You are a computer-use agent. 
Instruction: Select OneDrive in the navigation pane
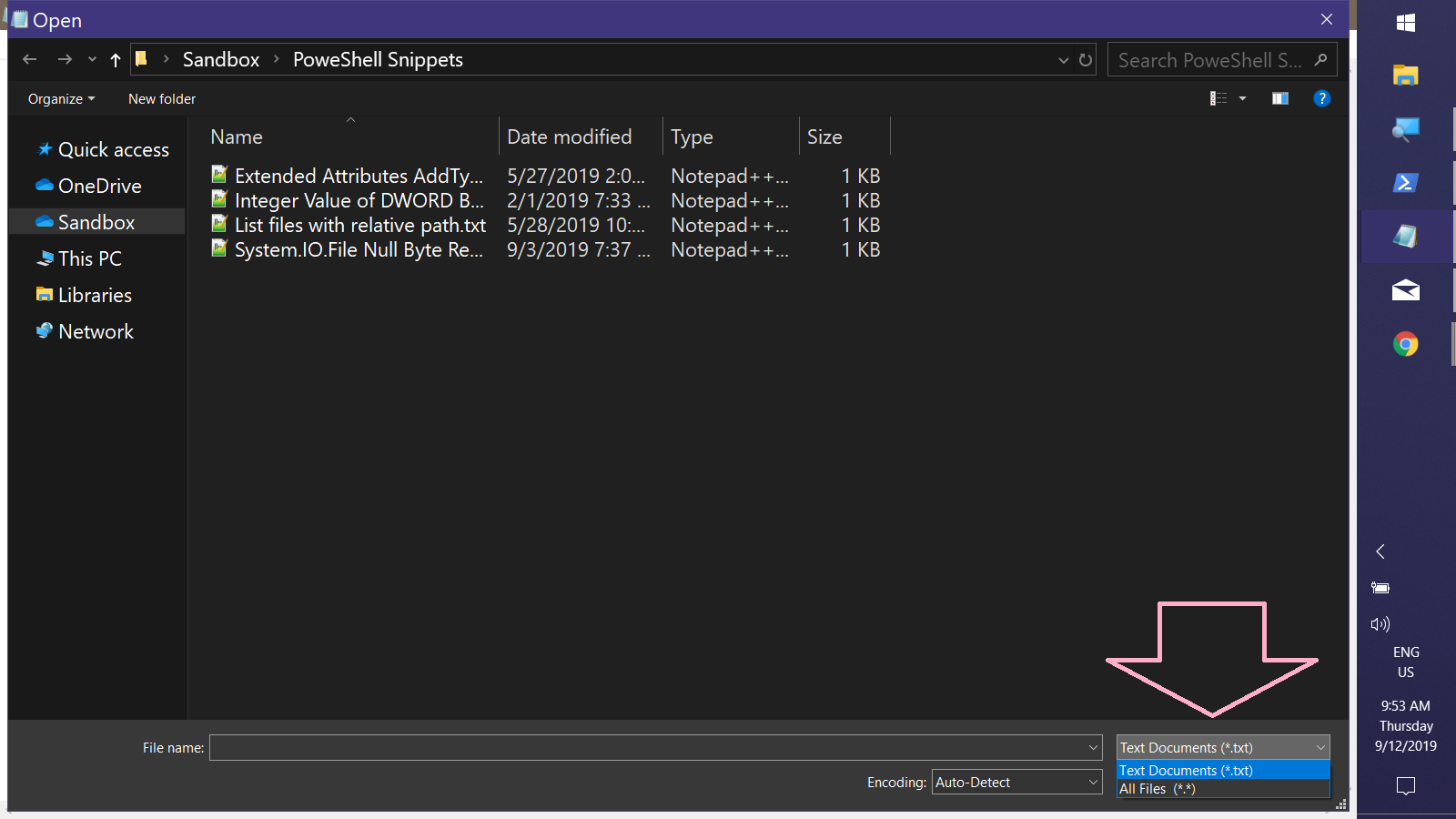(89, 186)
